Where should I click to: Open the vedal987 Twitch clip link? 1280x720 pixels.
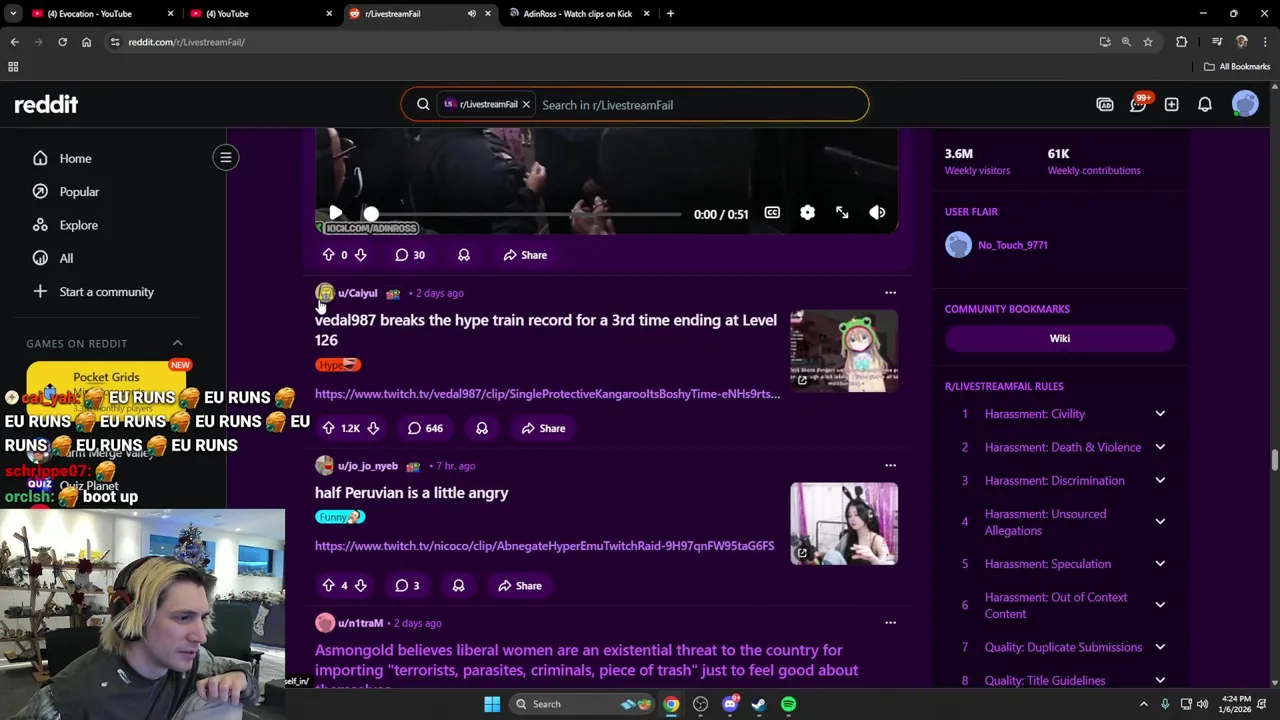coord(547,394)
